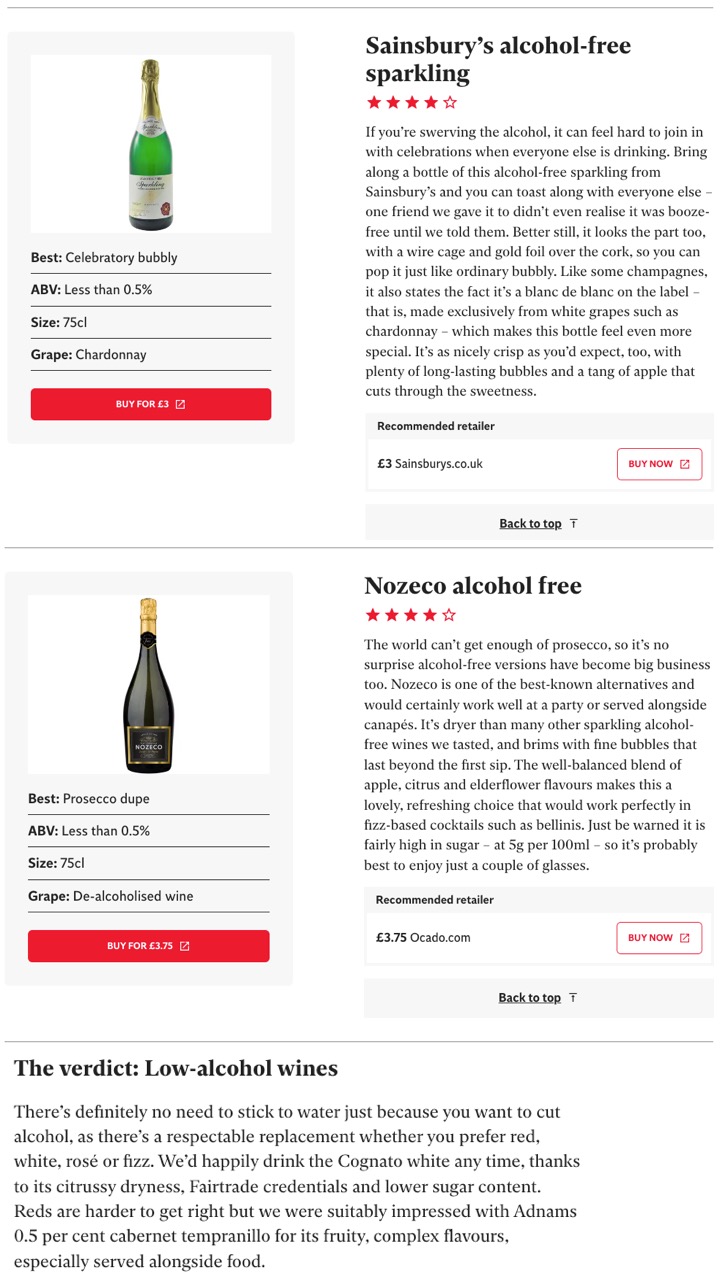Click external-link icon in Ocado BUY NOW
The height and width of the screenshot is (1280, 720).
pos(685,938)
